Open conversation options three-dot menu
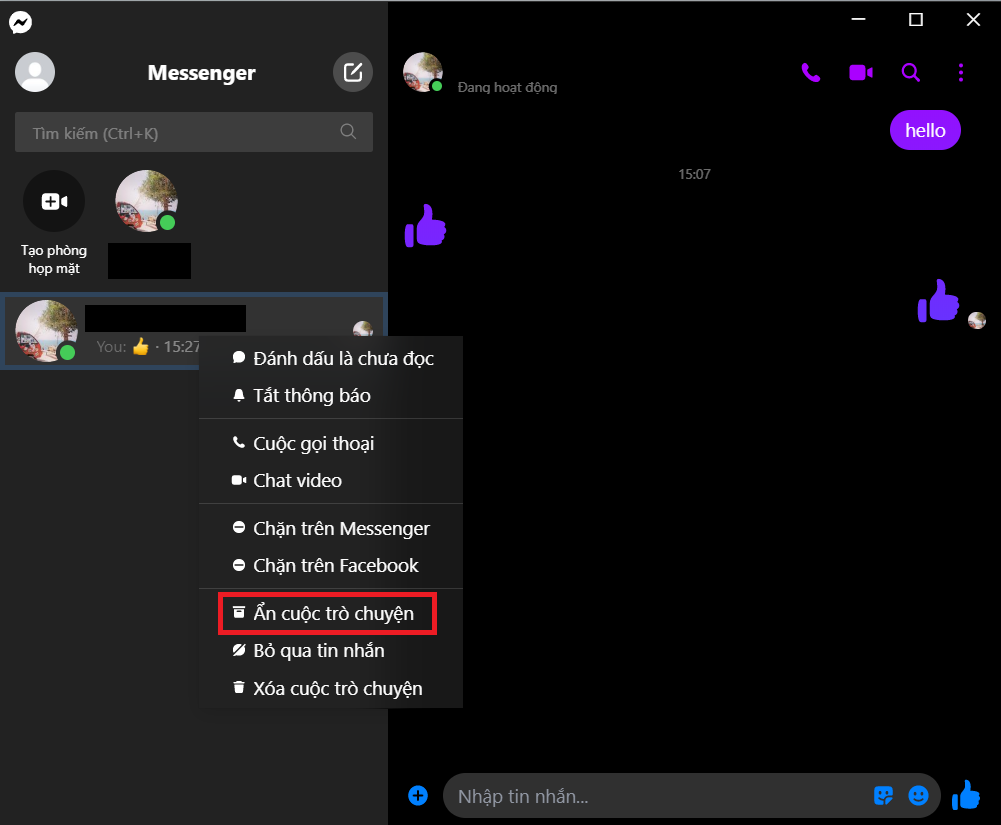This screenshot has height=825, width=1001. 961,73
